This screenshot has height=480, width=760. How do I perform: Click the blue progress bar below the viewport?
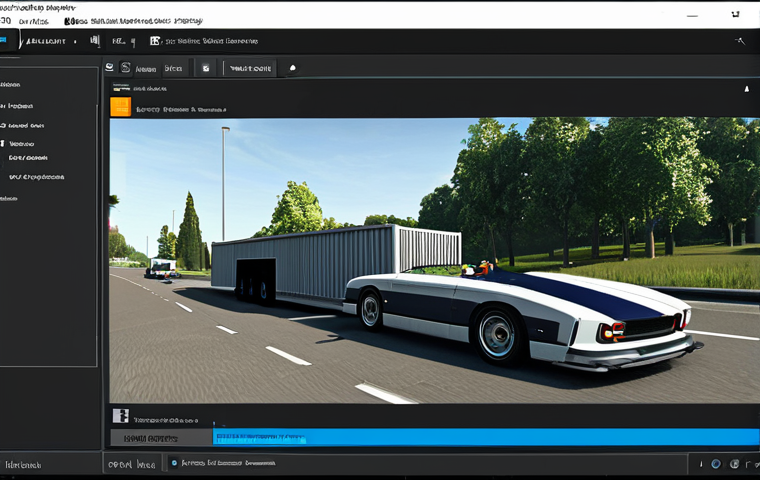click(485, 437)
